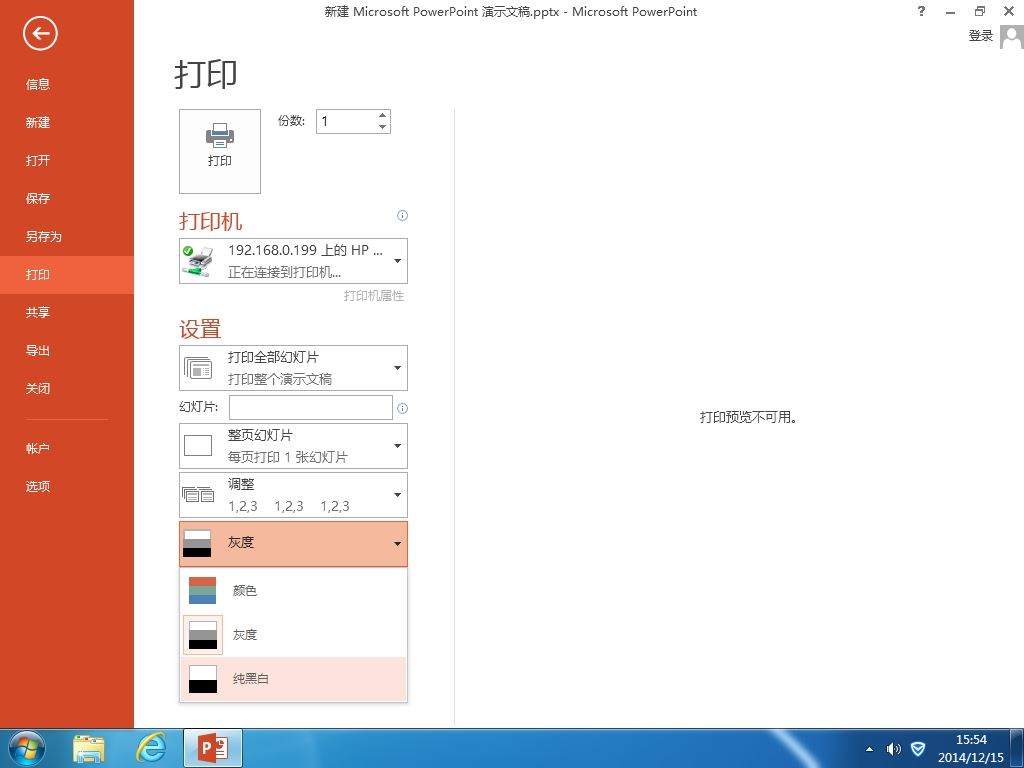Click the volume speaker tray icon
Viewport: 1024px width, 768px height.
tap(893, 749)
